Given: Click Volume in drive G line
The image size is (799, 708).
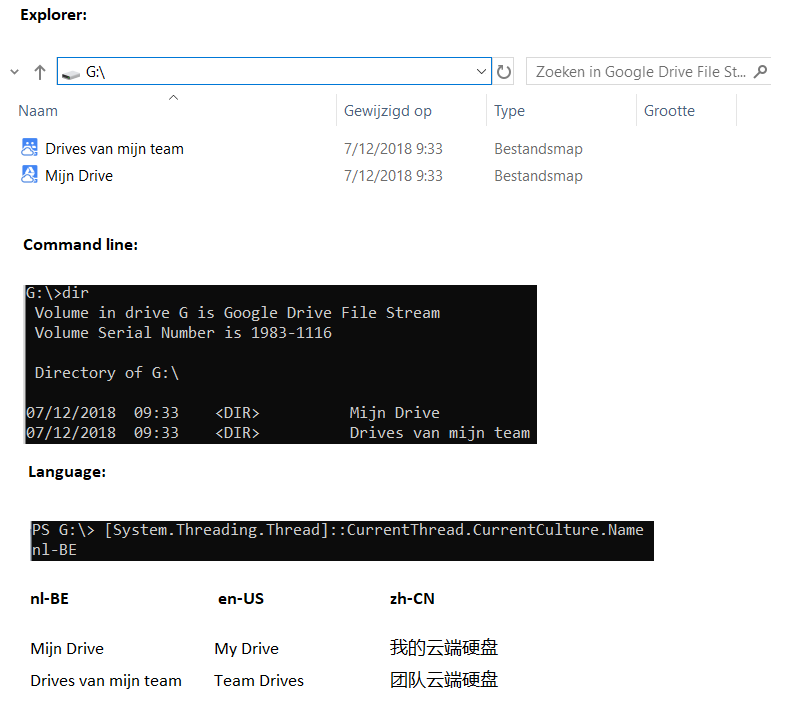Looking at the screenshot, I should [x=237, y=312].
